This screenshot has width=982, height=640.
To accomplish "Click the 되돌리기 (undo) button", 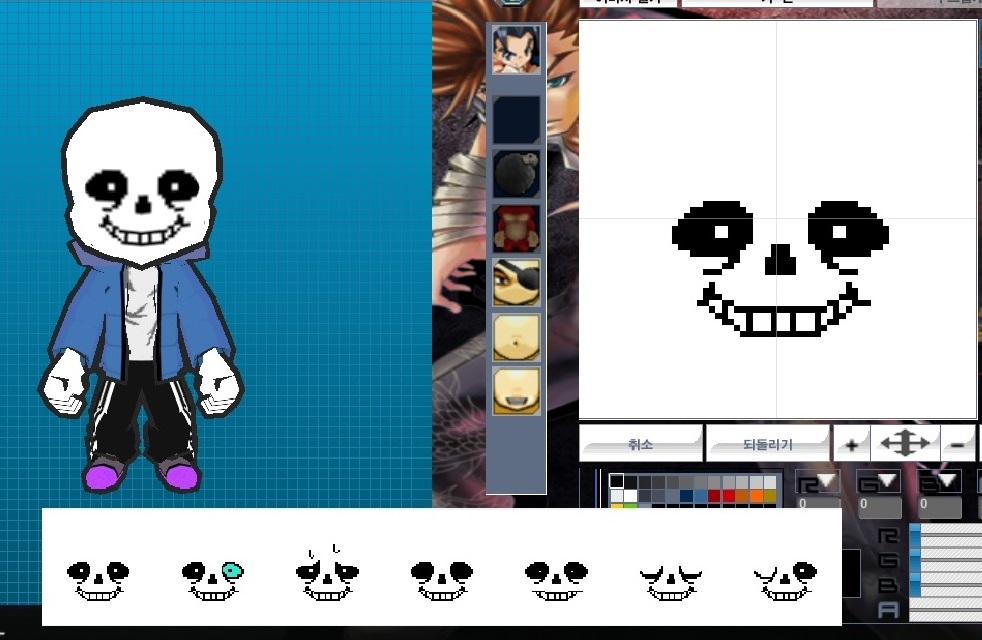I will click(768, 443).
